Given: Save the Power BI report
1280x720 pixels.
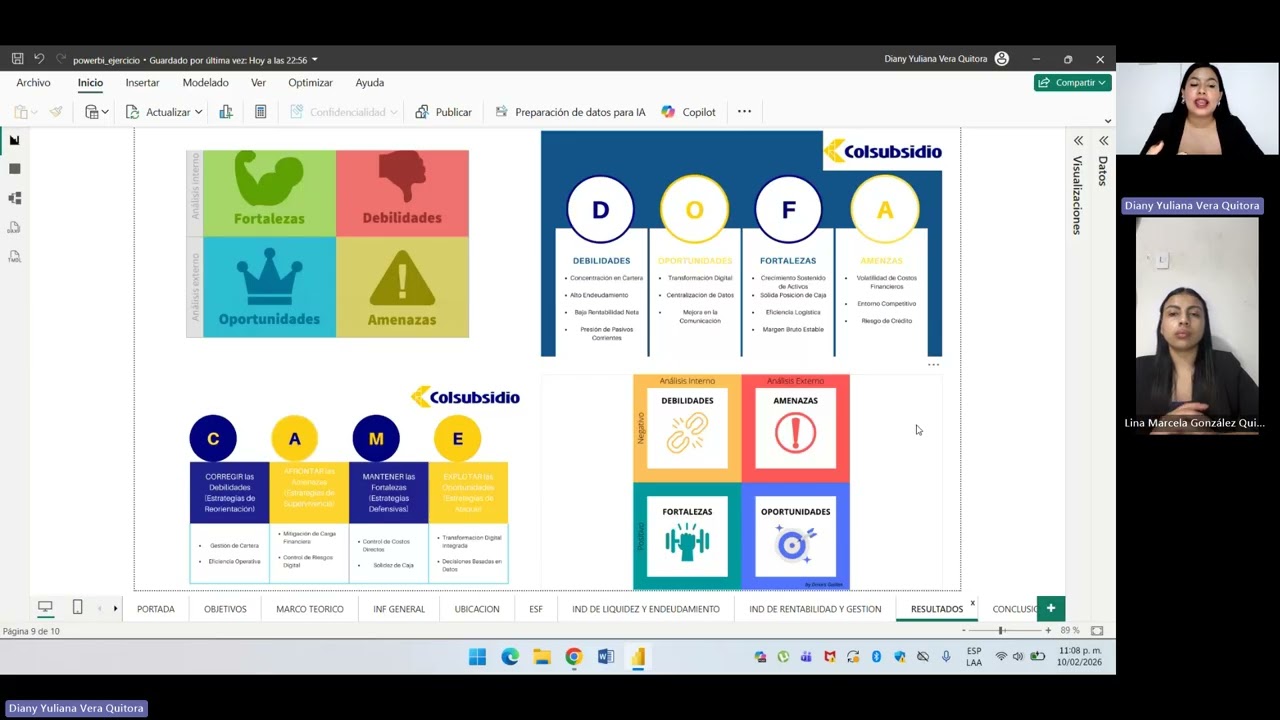Looking at the screenshot, I should click(x=17, y=59).
